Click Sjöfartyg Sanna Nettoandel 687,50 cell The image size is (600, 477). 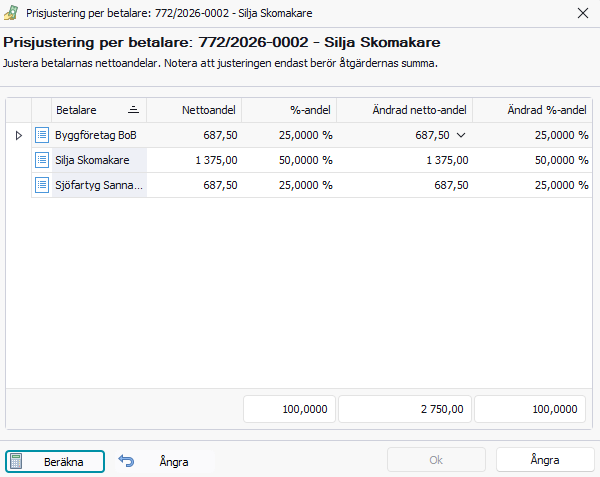(x=194, y=185)
